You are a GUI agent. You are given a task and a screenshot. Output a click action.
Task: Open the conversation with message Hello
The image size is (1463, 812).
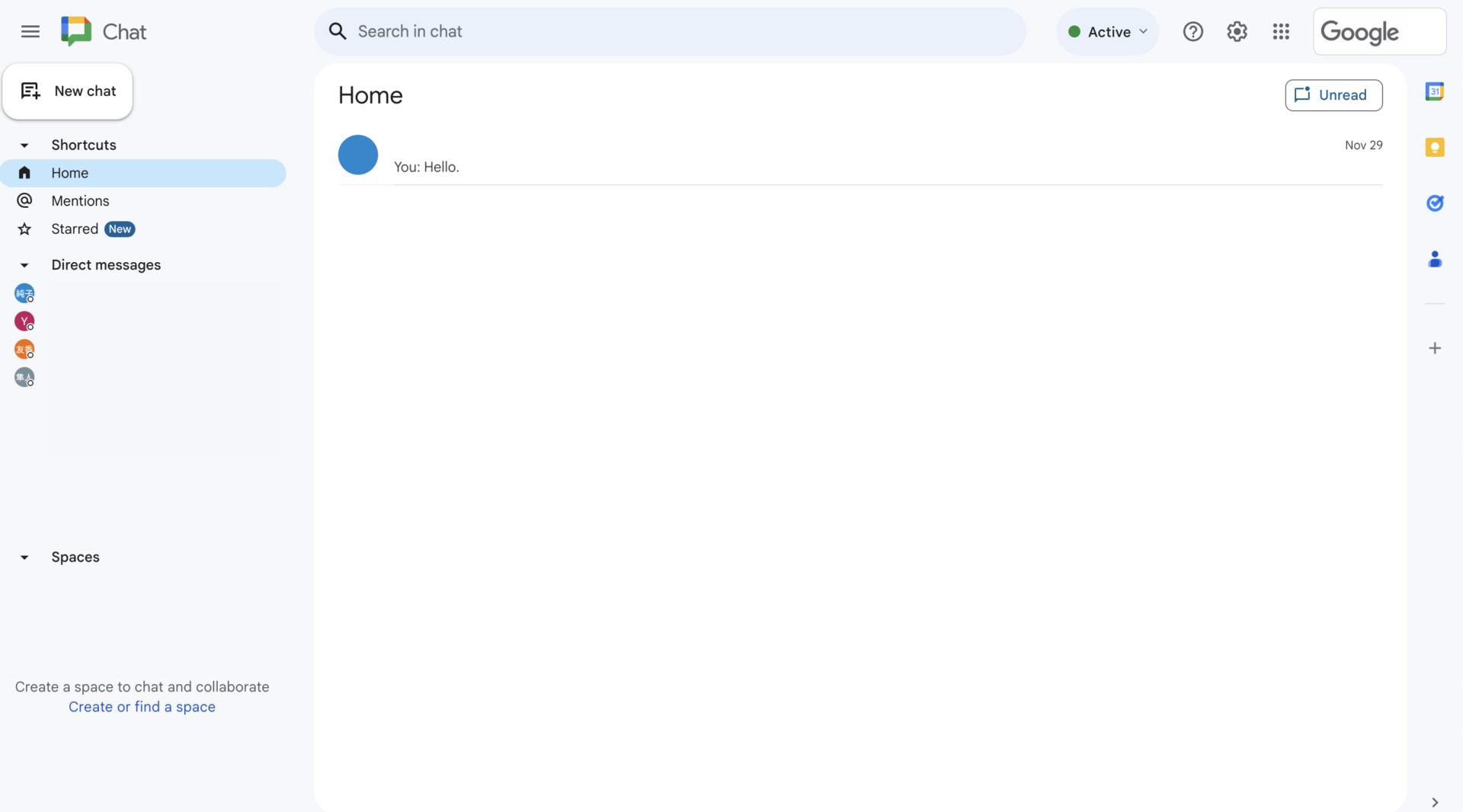coord(686,156)
